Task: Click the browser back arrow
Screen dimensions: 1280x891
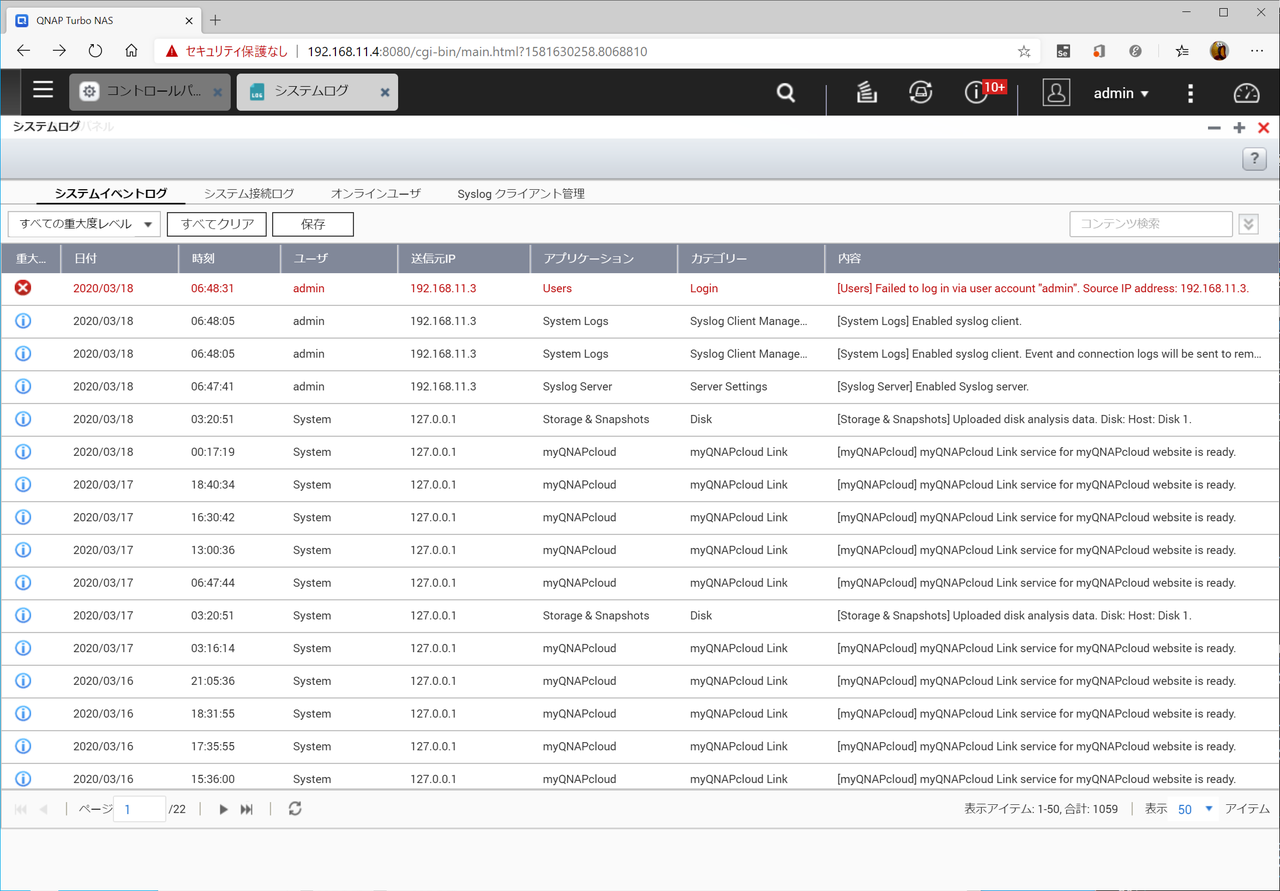Action: 23,51
